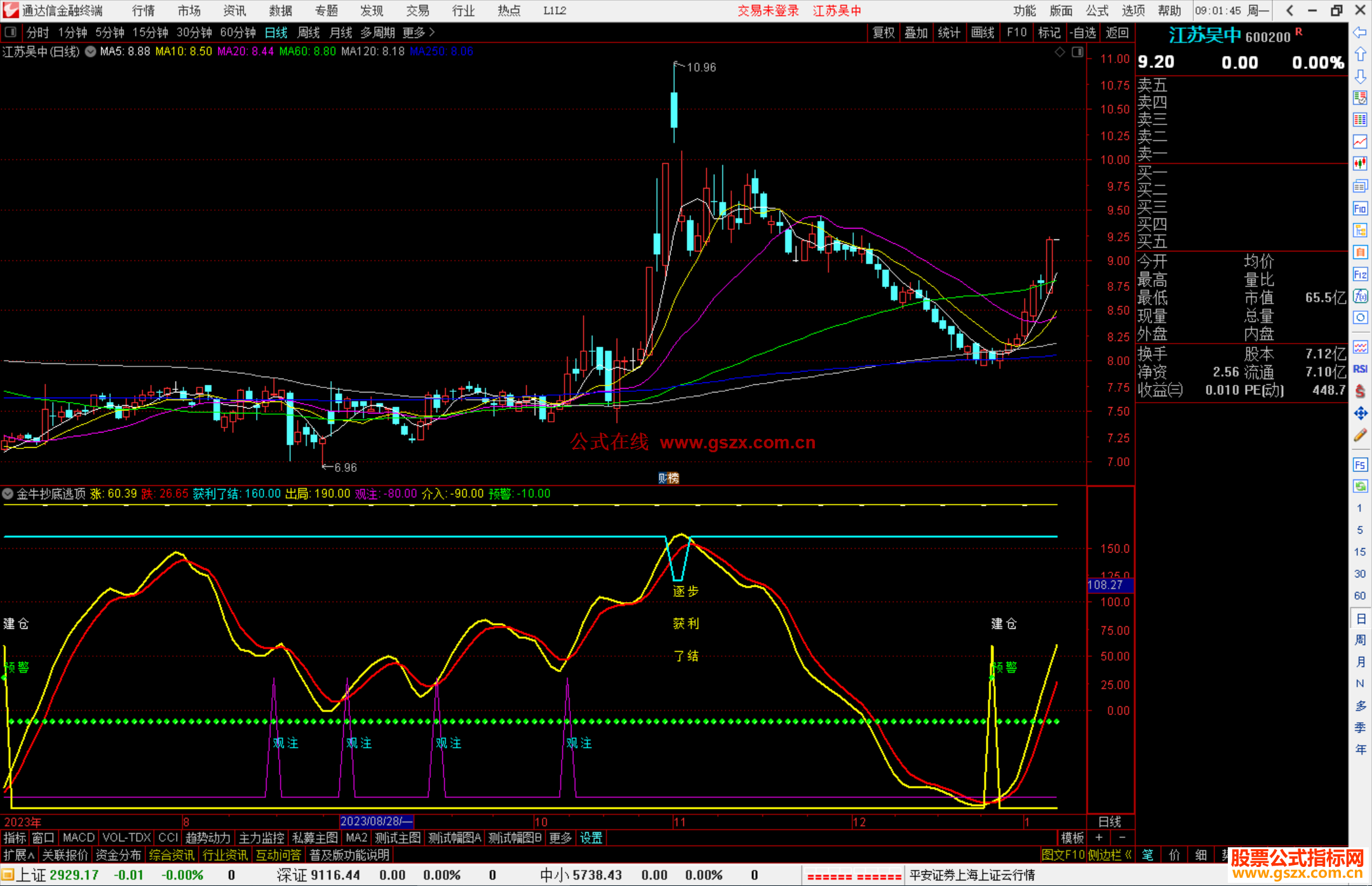
Task: Open the F10 info sidebar icon
Action: coord(1360,208)
